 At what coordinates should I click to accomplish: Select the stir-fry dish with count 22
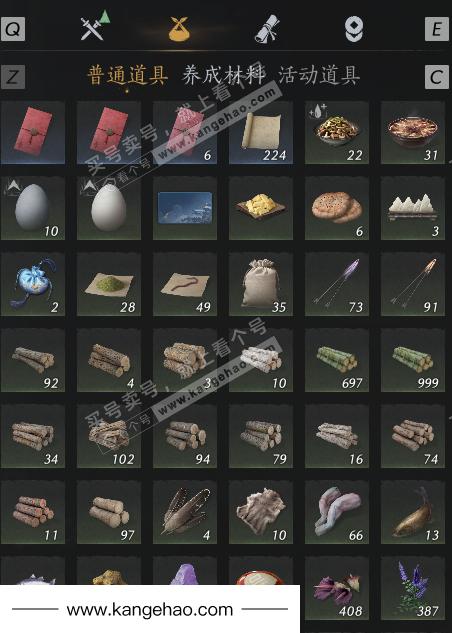coord(337,132)
